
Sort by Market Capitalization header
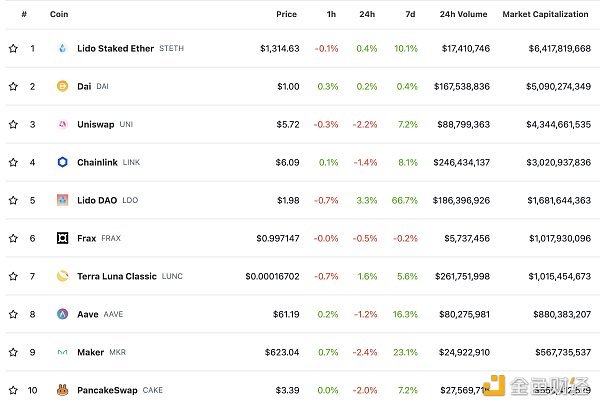coord(546,14)
